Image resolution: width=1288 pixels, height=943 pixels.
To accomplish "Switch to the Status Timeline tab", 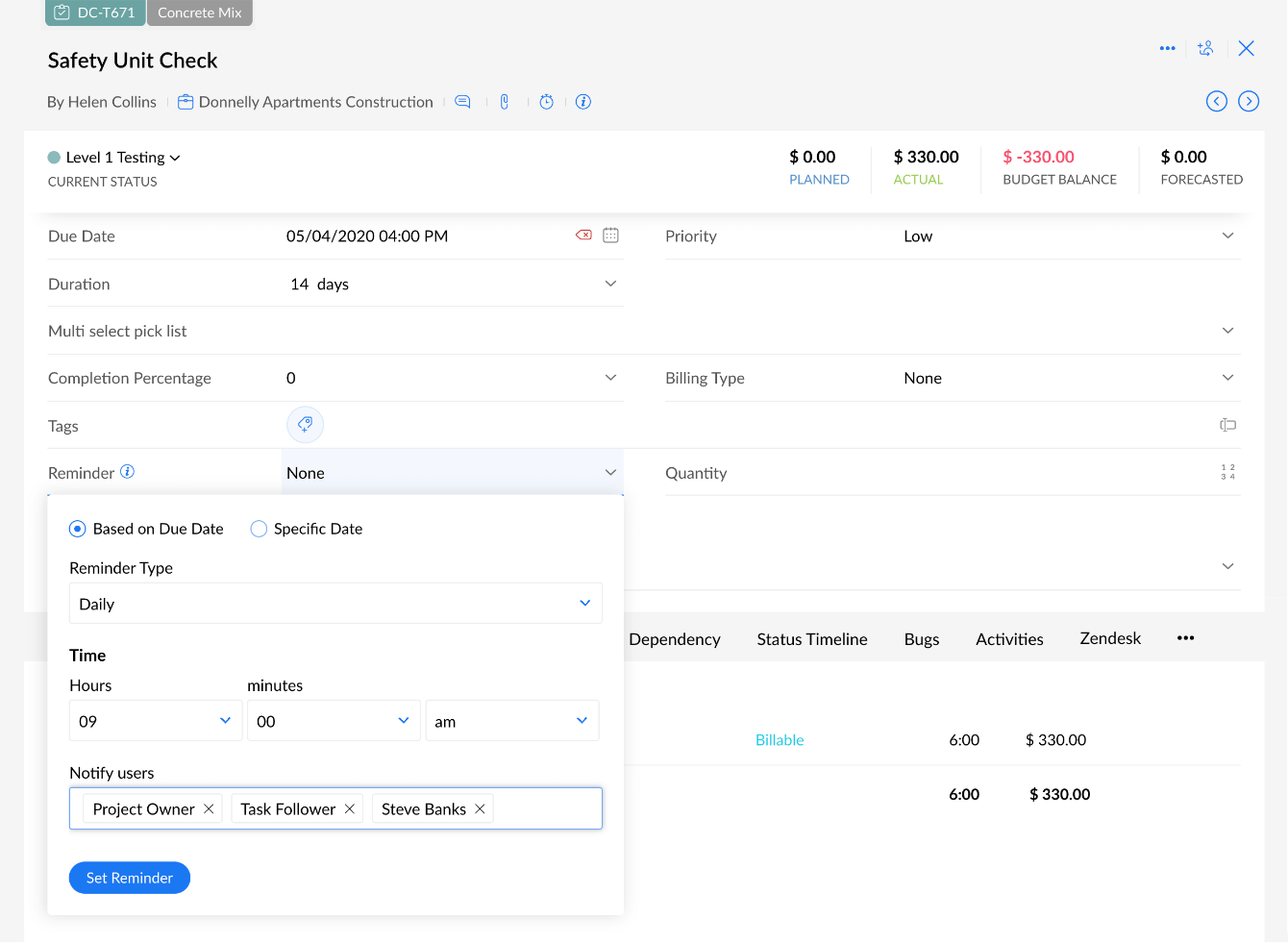I will (x=811, y=638).
